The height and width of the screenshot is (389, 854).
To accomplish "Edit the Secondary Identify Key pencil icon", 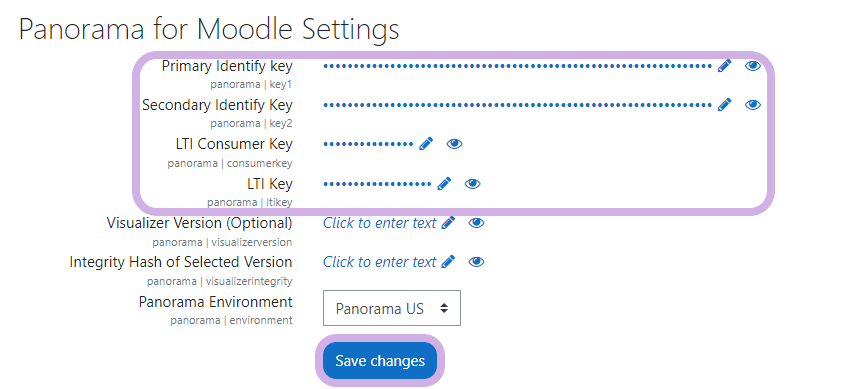I will coord(724,105).
